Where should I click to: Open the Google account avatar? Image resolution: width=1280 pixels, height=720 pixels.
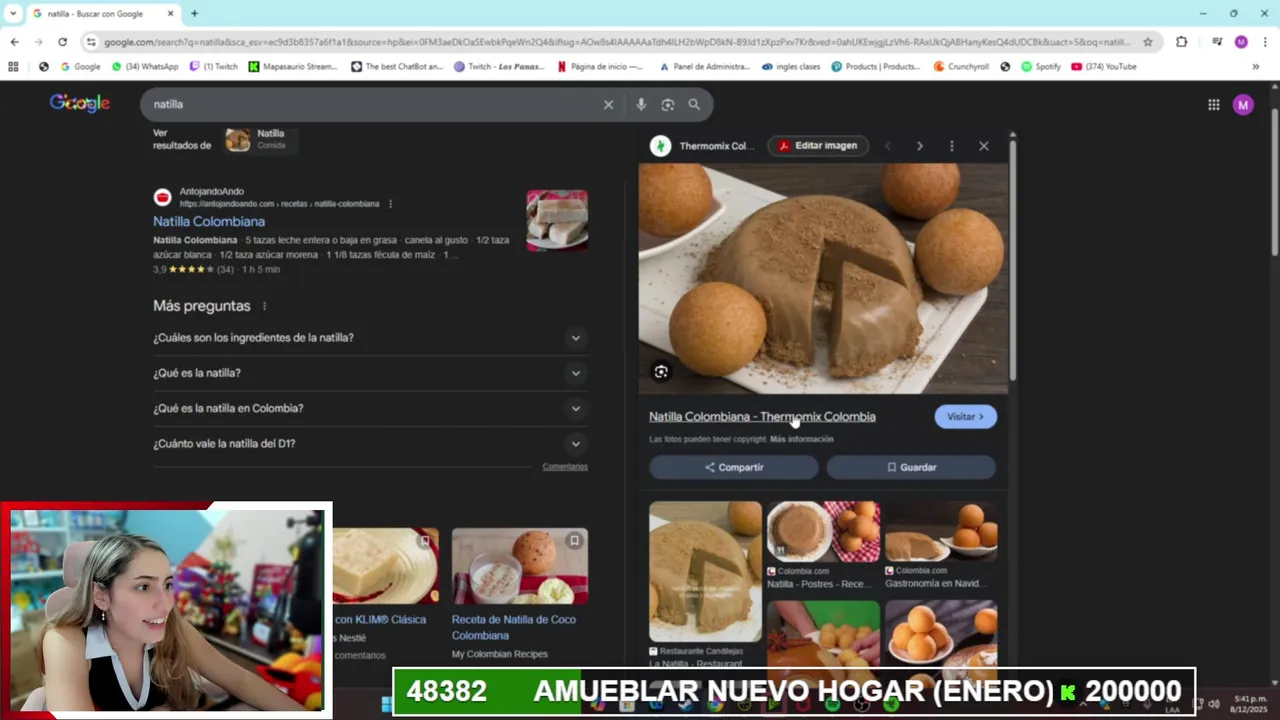(x=1243, y=104)
